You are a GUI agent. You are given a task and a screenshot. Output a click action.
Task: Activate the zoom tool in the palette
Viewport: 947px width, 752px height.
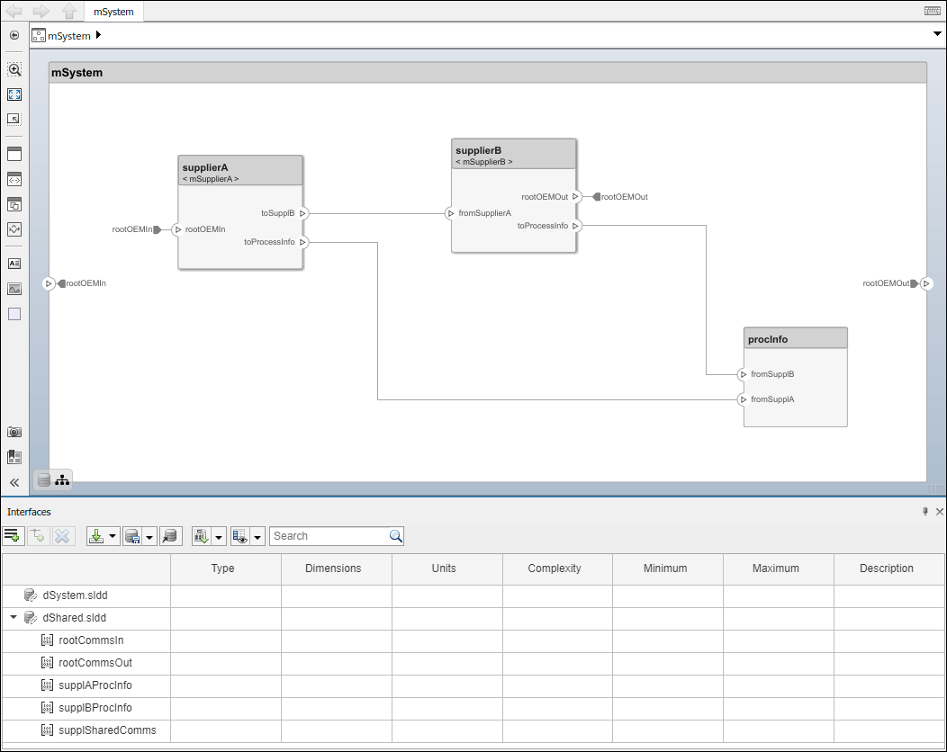click(14, 70)
